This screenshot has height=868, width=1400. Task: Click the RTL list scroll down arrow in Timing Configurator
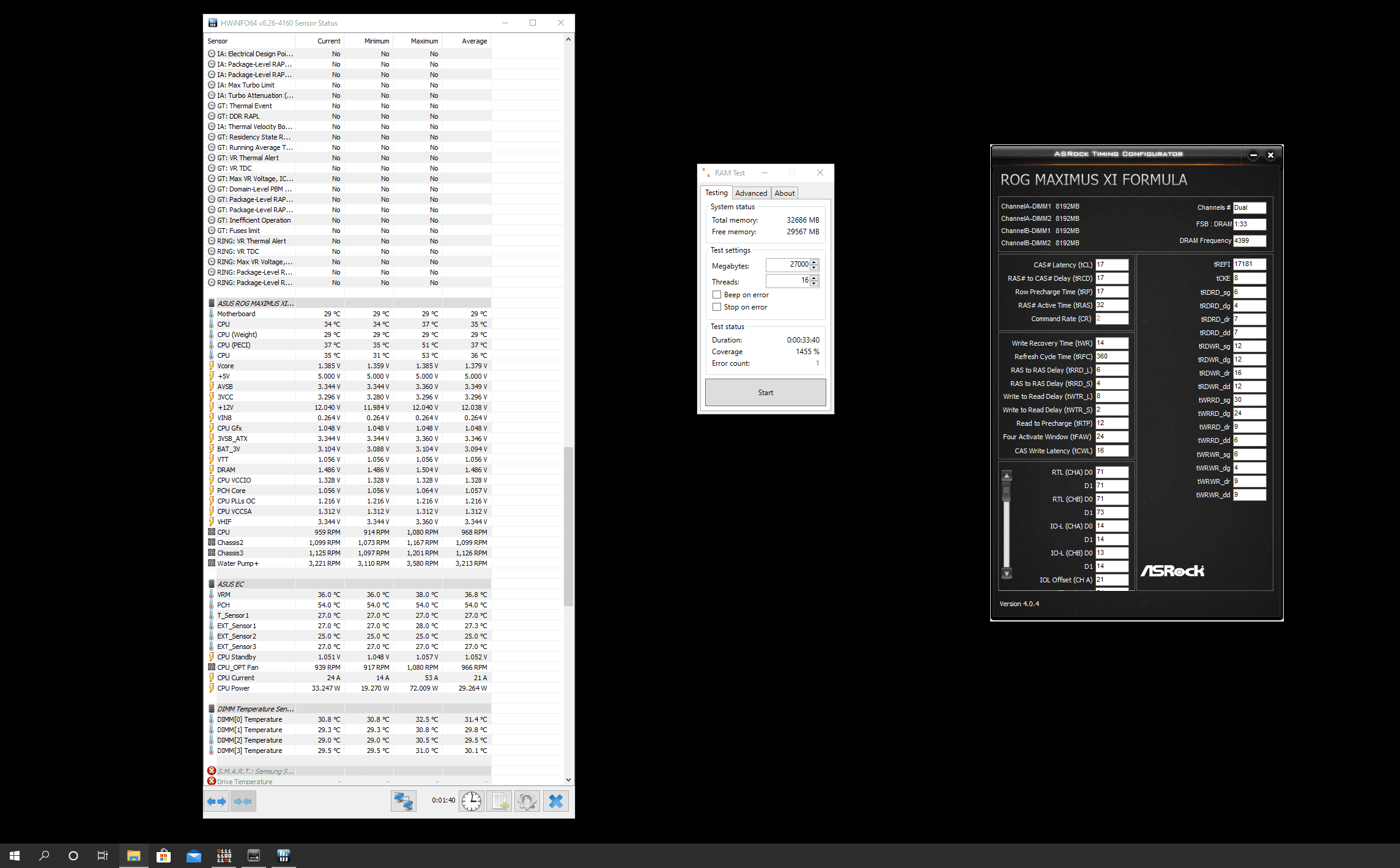[x=1007, y=574]
